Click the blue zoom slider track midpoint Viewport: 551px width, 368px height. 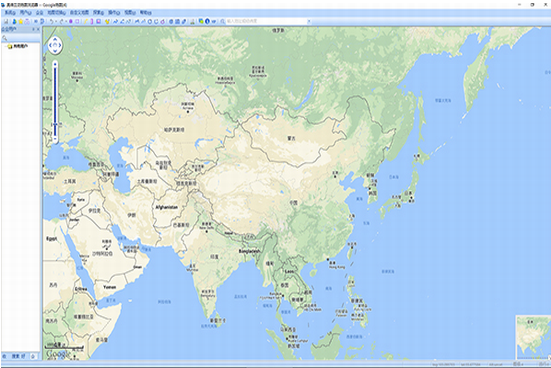[55, 101]
